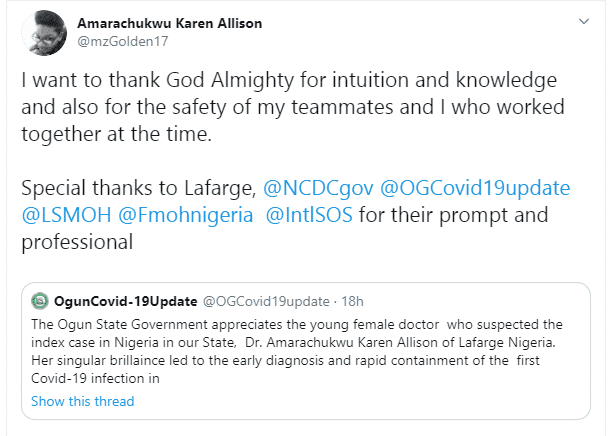Open quoted tweet by clicking its body text
Screen dimensions: 609x436
[x=300, y=350]
